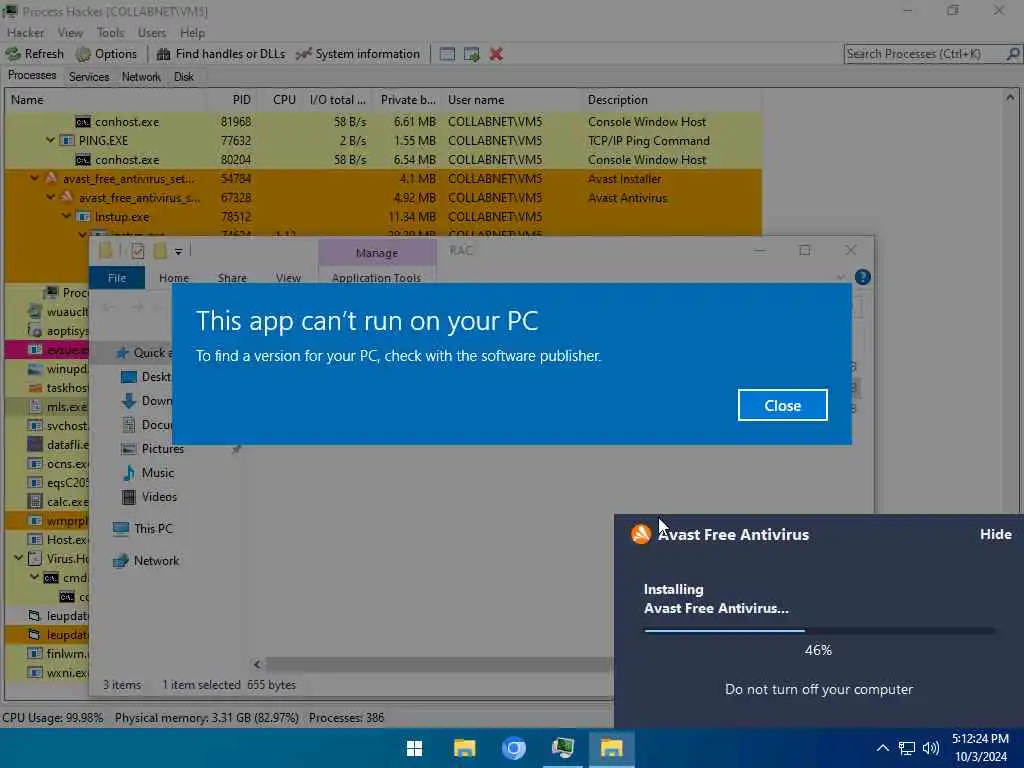The height and width of the screenshot is (768, 1024).
Task: Select the Processes tab
Action: click(x=32, y=76)
